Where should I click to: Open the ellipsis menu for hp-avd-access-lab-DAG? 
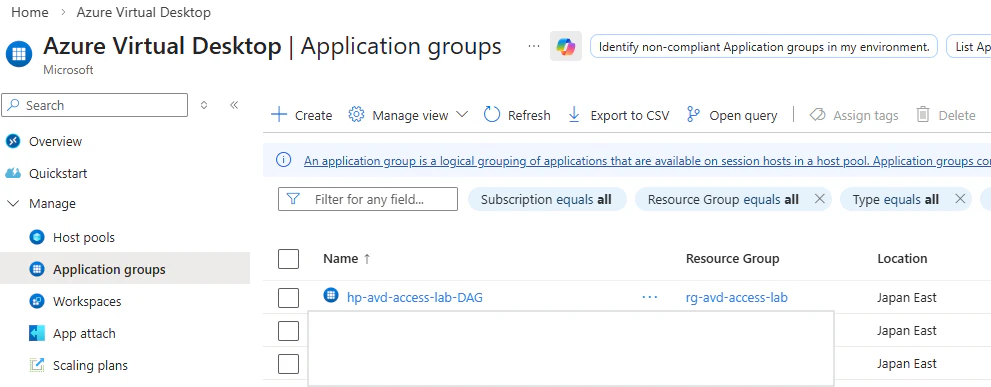coord(650,297)
